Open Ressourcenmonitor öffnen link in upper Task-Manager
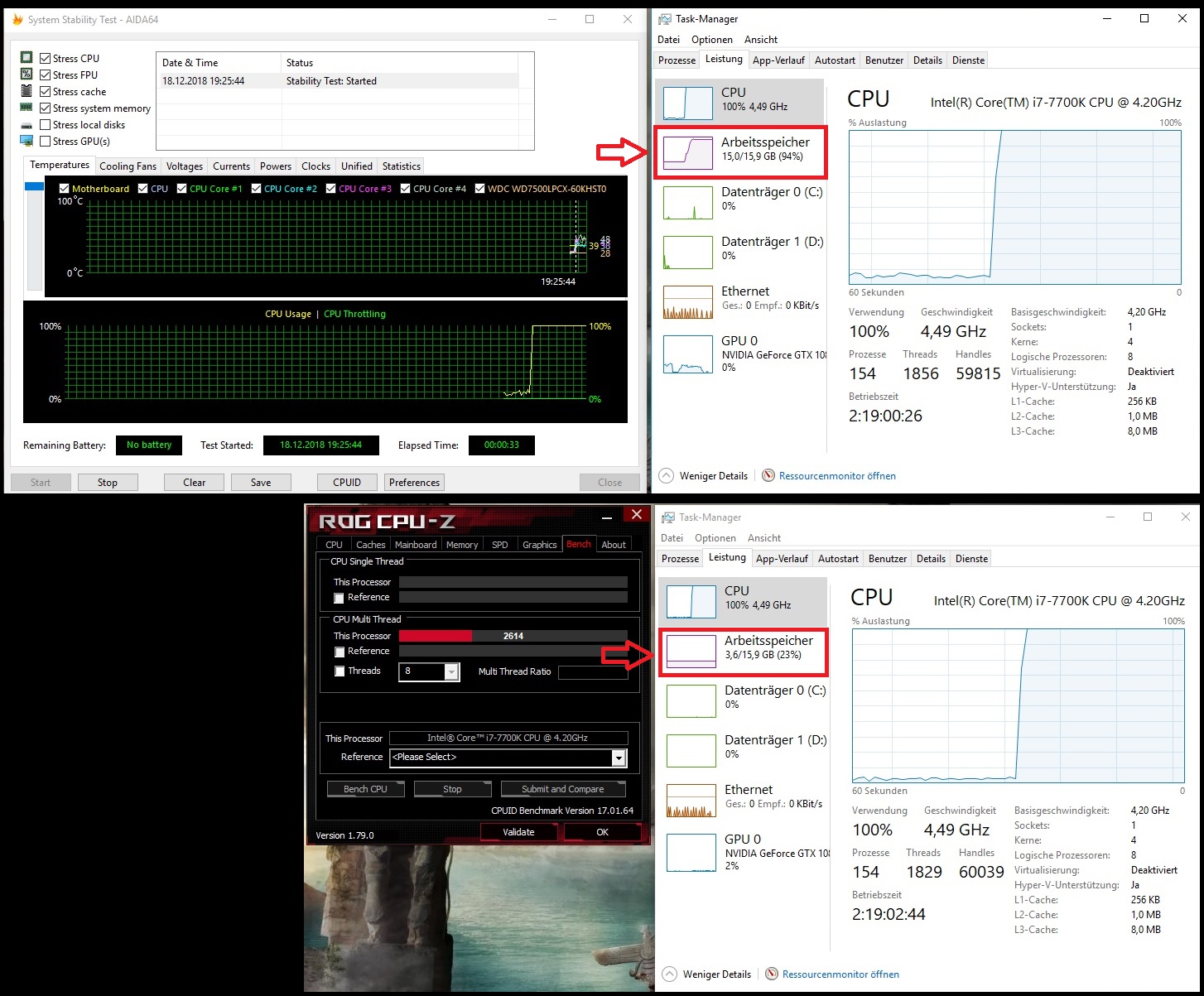 (837, 475)
